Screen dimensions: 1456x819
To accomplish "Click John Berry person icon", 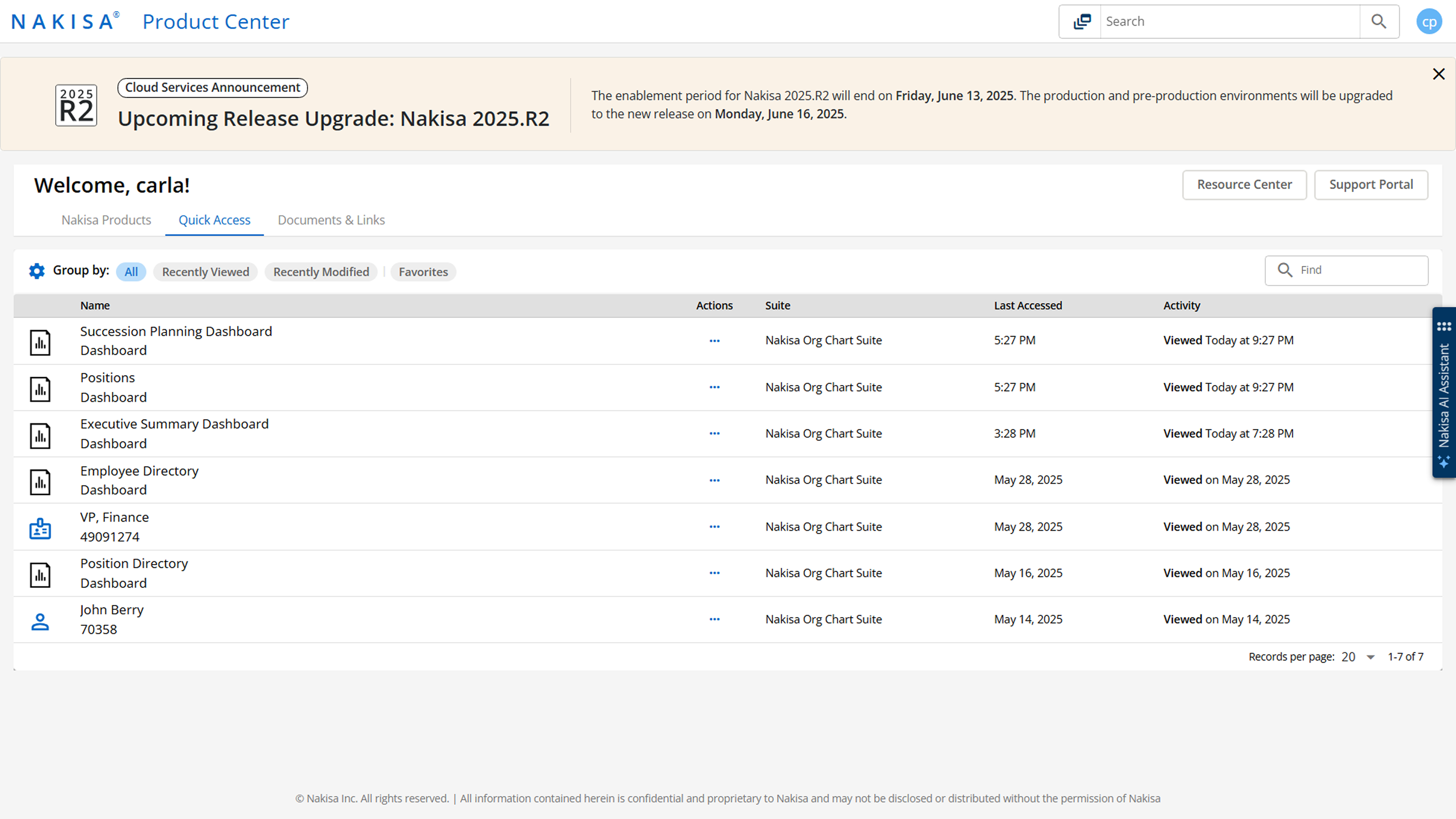I will (40, 621).
